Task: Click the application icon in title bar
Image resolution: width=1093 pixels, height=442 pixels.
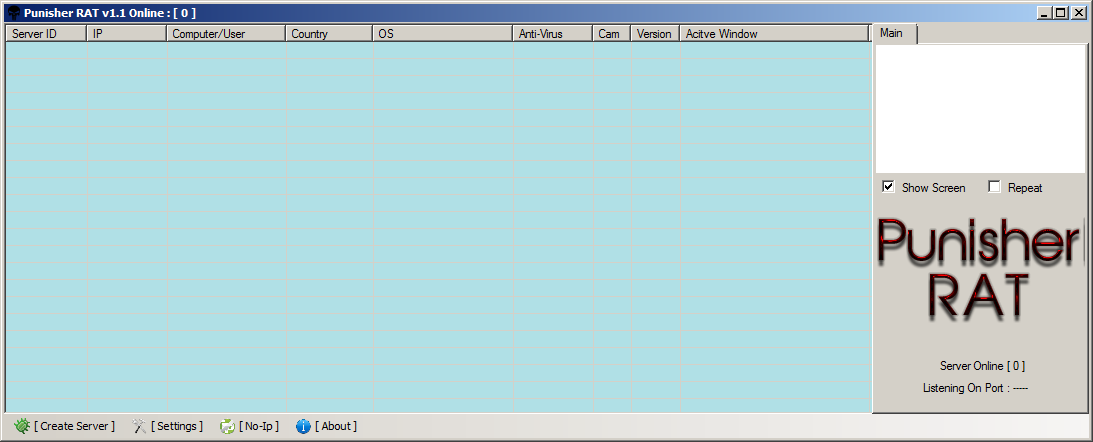Action: pos(13,12)
